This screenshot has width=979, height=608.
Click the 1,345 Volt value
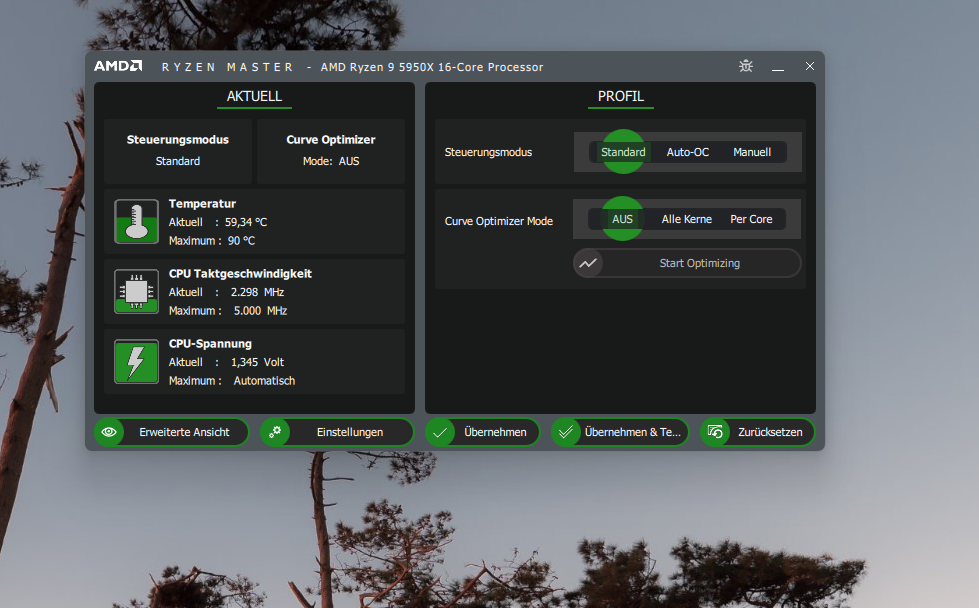(x=257, y=362)
